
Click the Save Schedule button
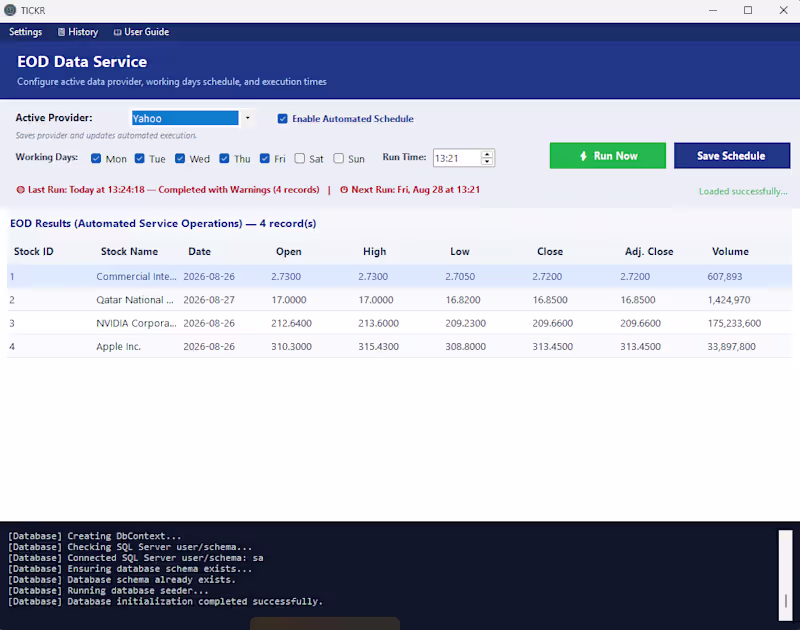point(732,156)
